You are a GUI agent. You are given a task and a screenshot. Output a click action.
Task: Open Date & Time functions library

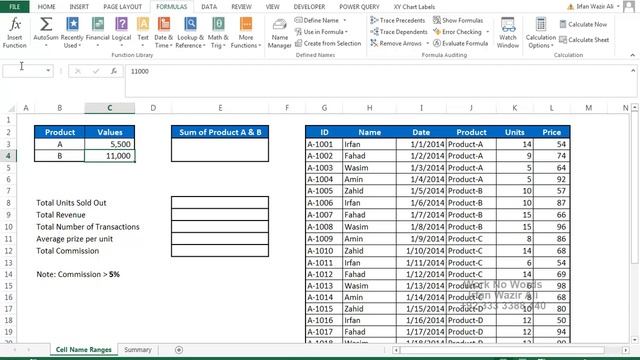[164, 33]
